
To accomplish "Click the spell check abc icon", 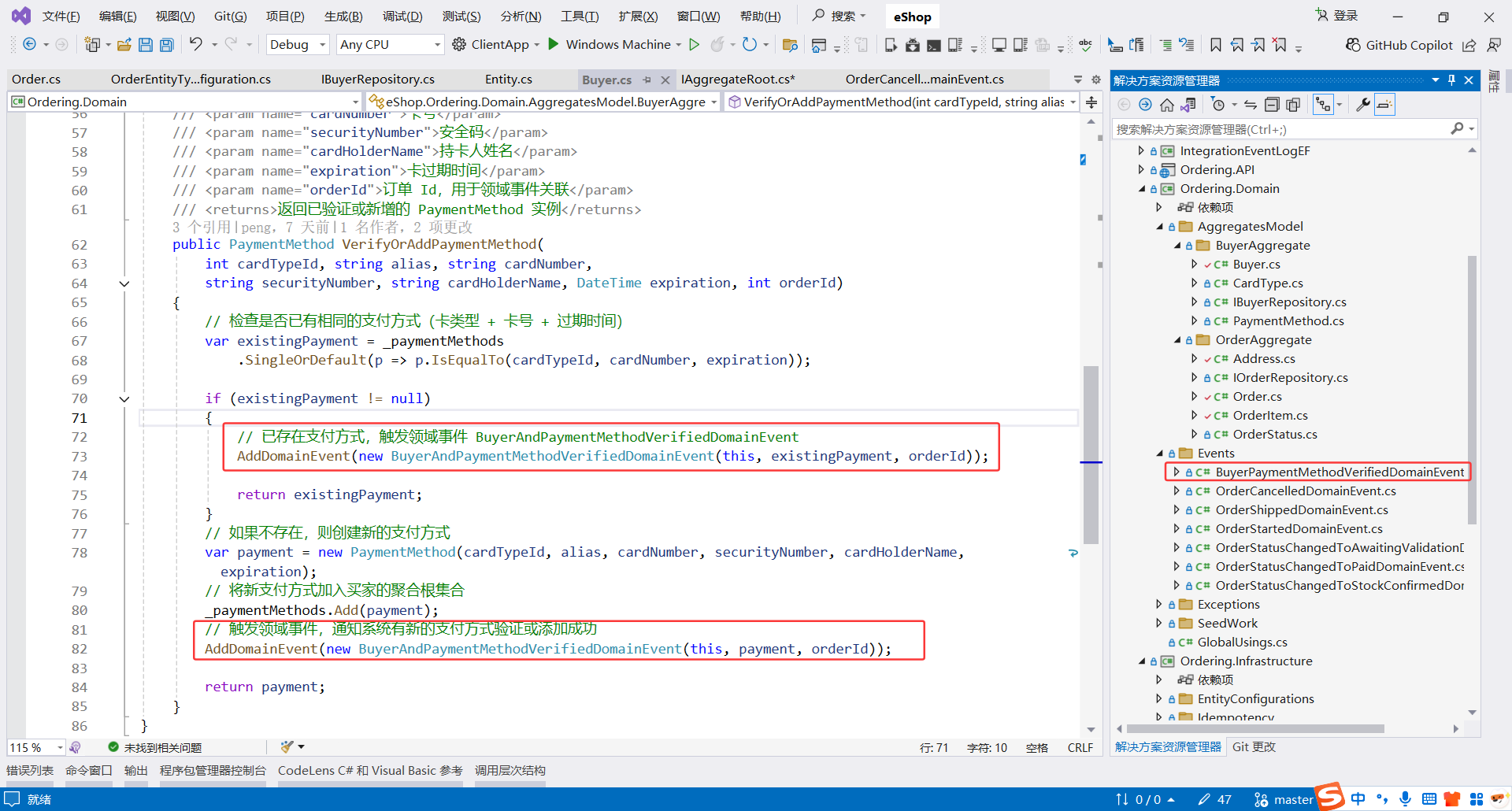I will tap(1085, 45).
